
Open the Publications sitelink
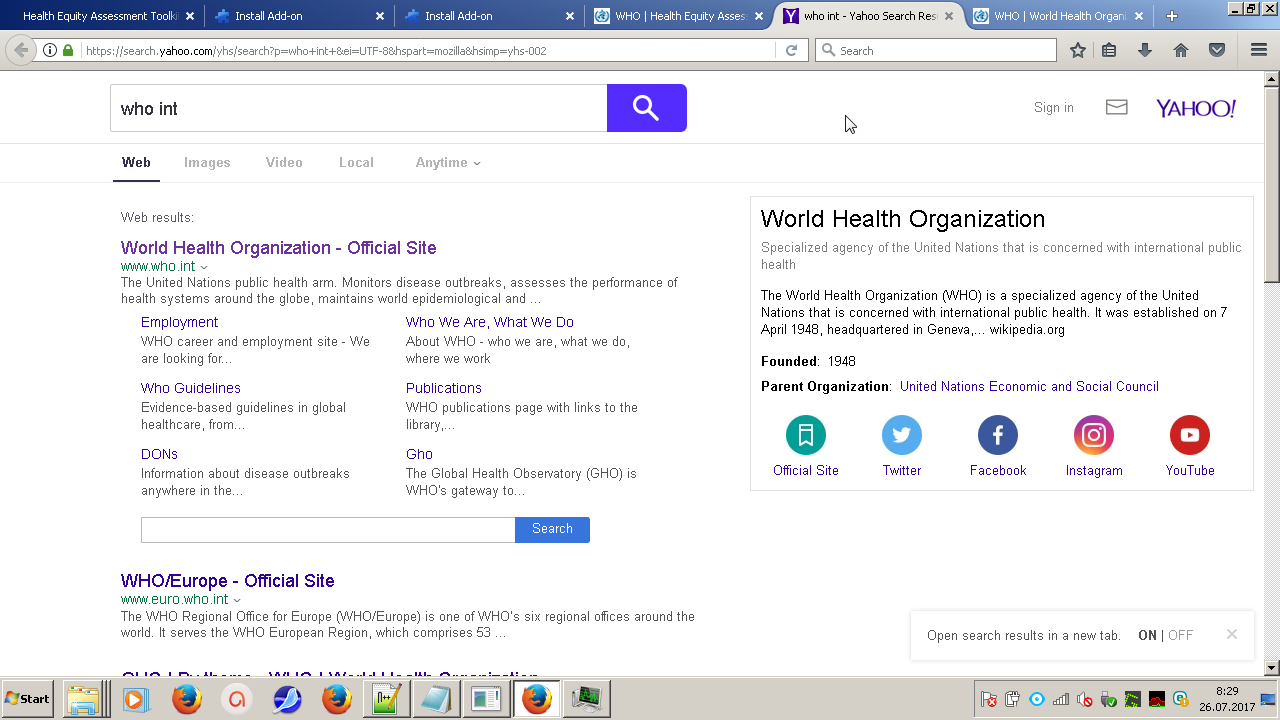[x=444, y=388]
